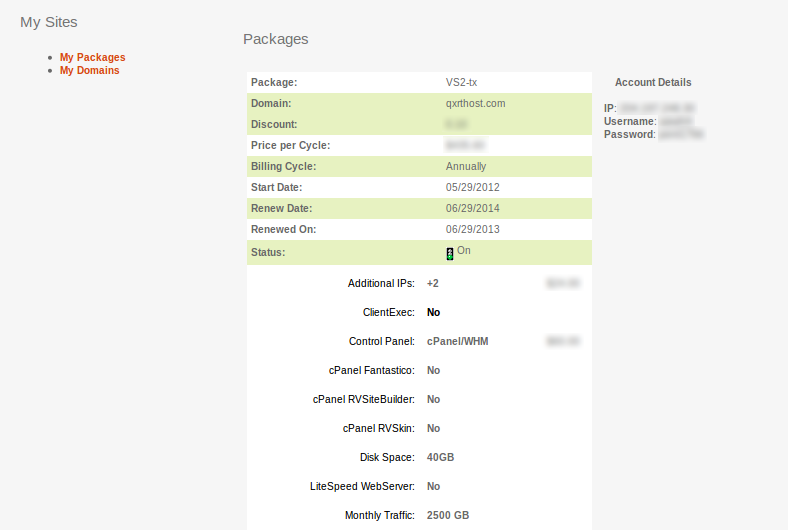Image resolution: width=788 pixels, height=530 pixels.
Task: Click the green status icon beside On
Action: click(450, 253)
